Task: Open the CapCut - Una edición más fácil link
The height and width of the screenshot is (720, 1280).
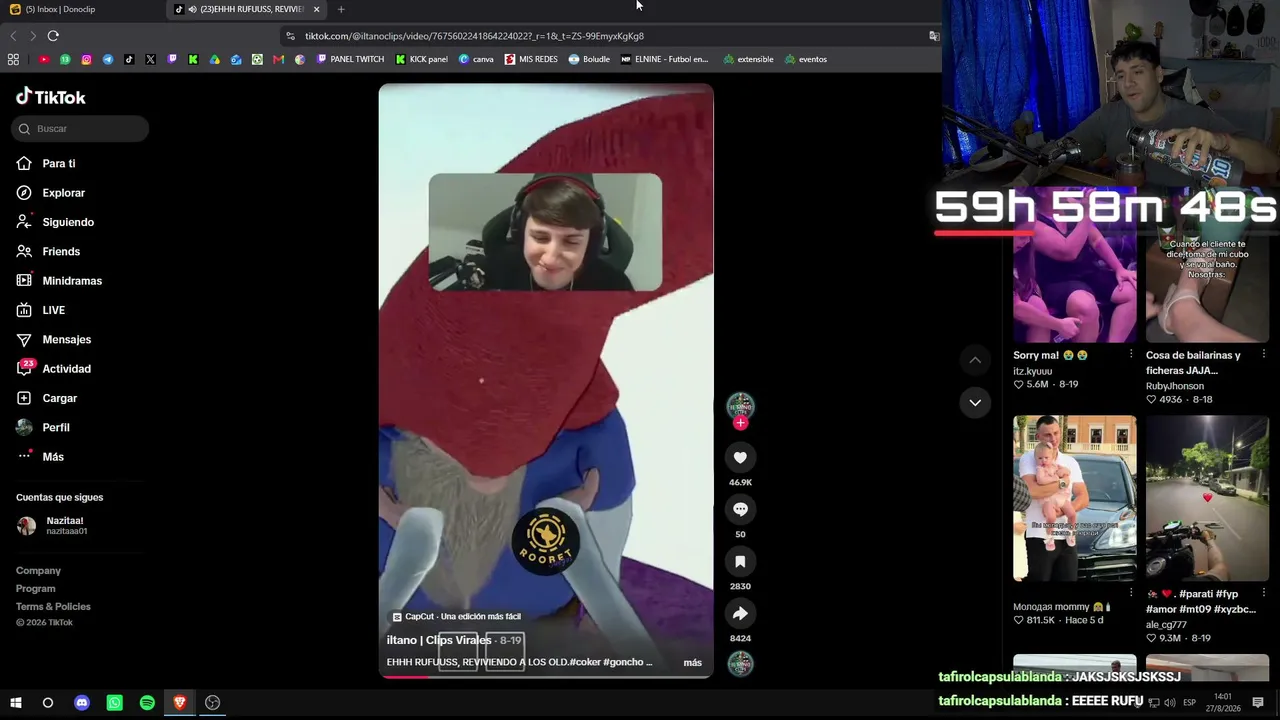Action: [x=456, y=617]
